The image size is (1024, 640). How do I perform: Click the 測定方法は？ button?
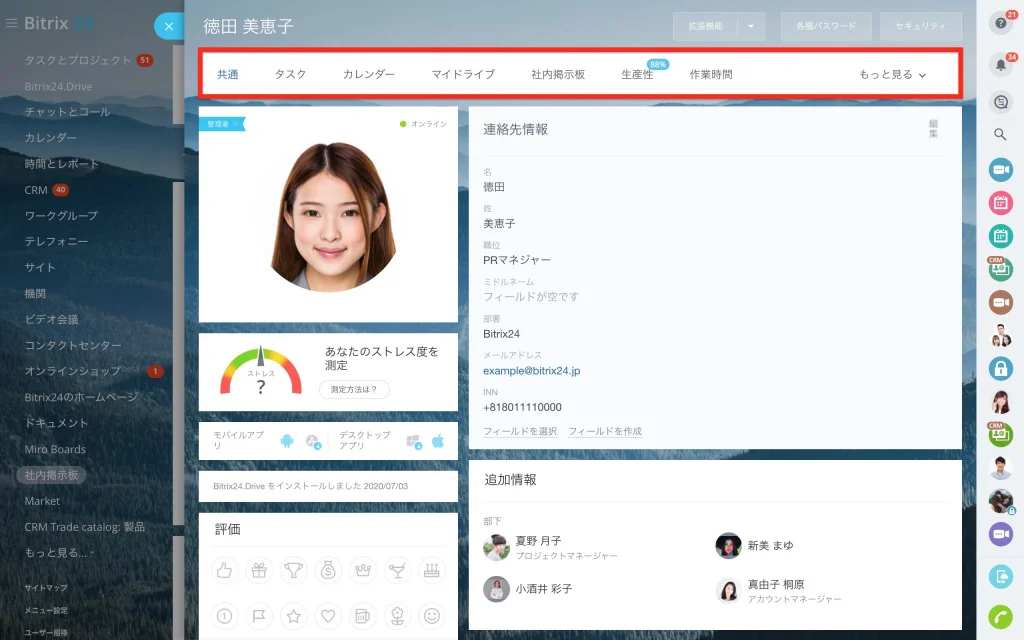[x=354, y=389]
